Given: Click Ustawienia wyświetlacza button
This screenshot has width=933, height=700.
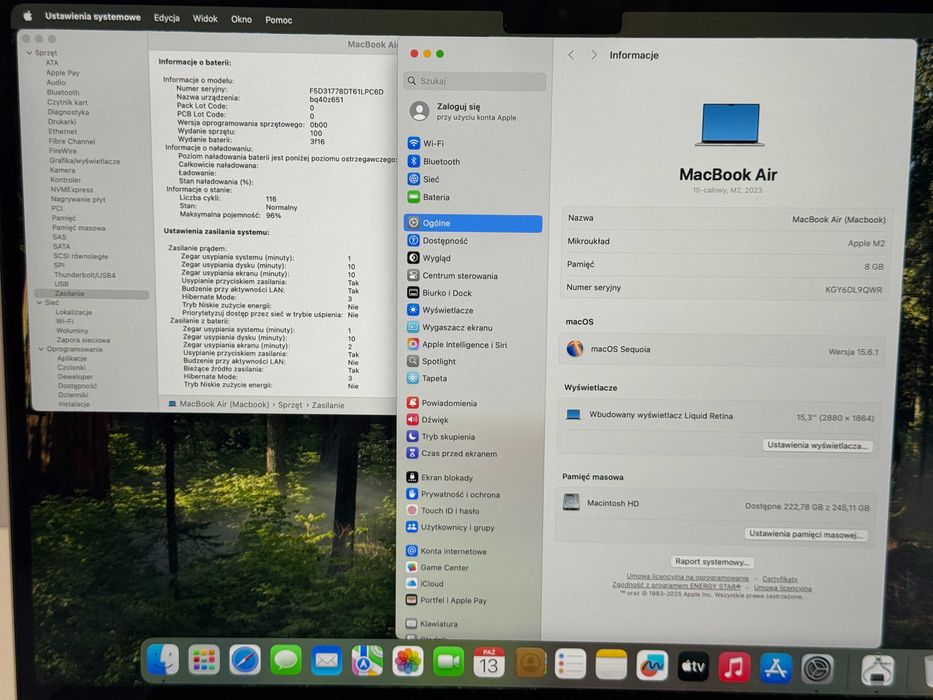Looking at the screenshot, I should pos(818,445).
